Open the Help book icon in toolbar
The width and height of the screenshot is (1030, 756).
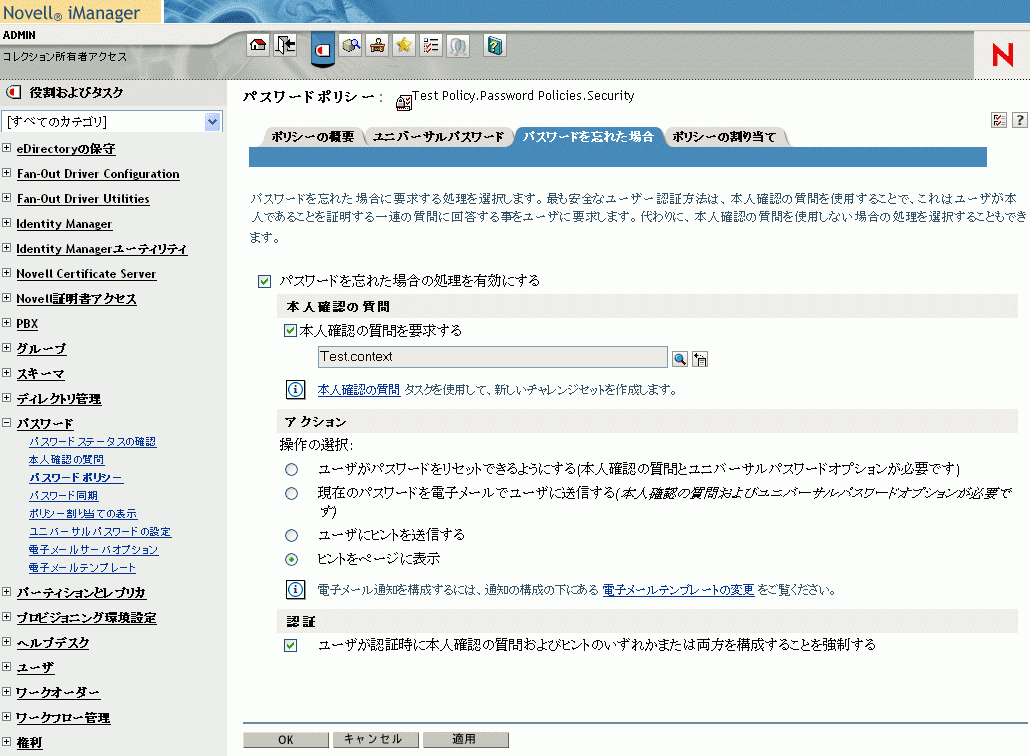(x=495, y=45)
